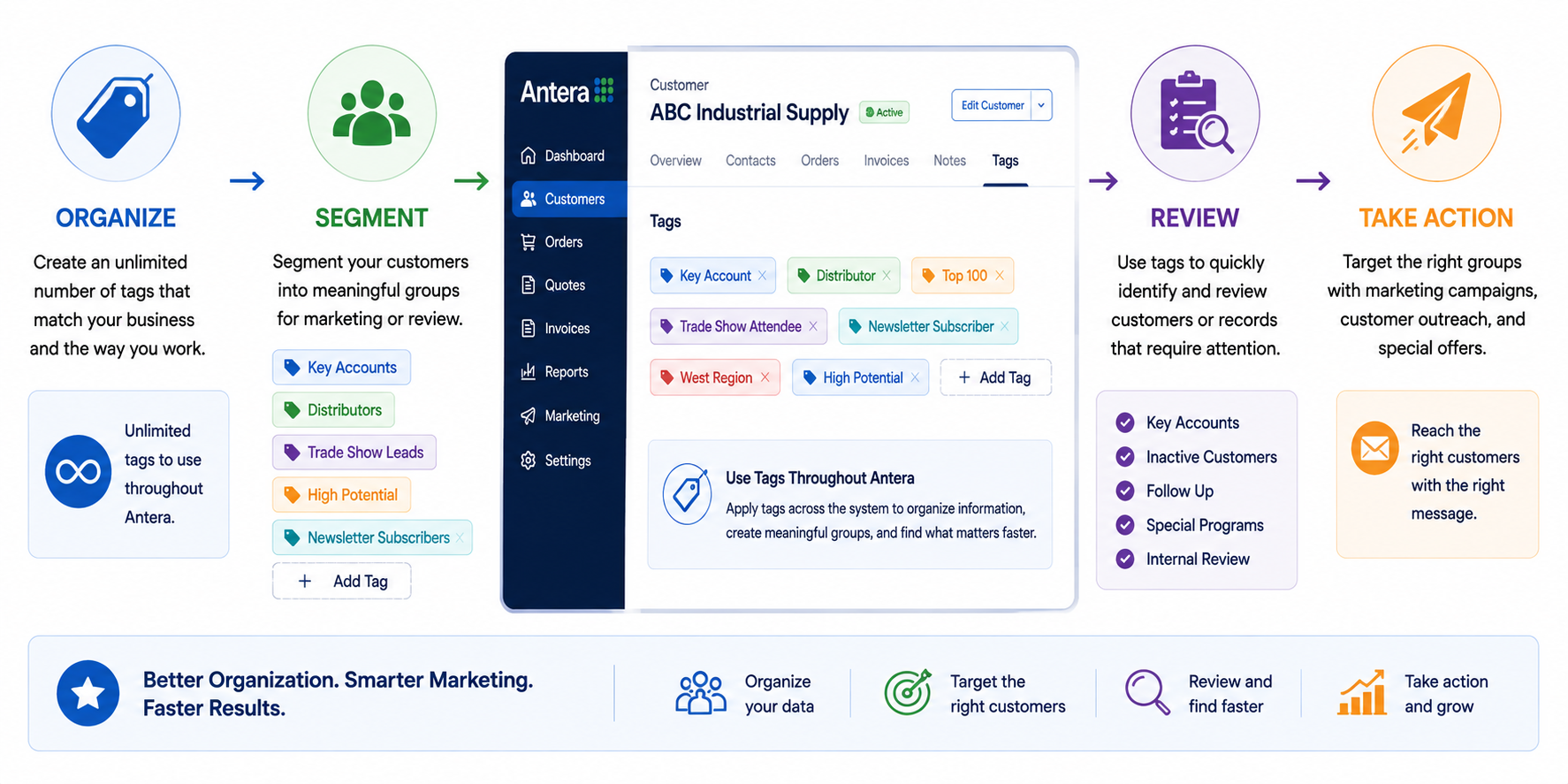Click the Reports chart icon
Screen dimensions: 1568x784
coord(529,371)
